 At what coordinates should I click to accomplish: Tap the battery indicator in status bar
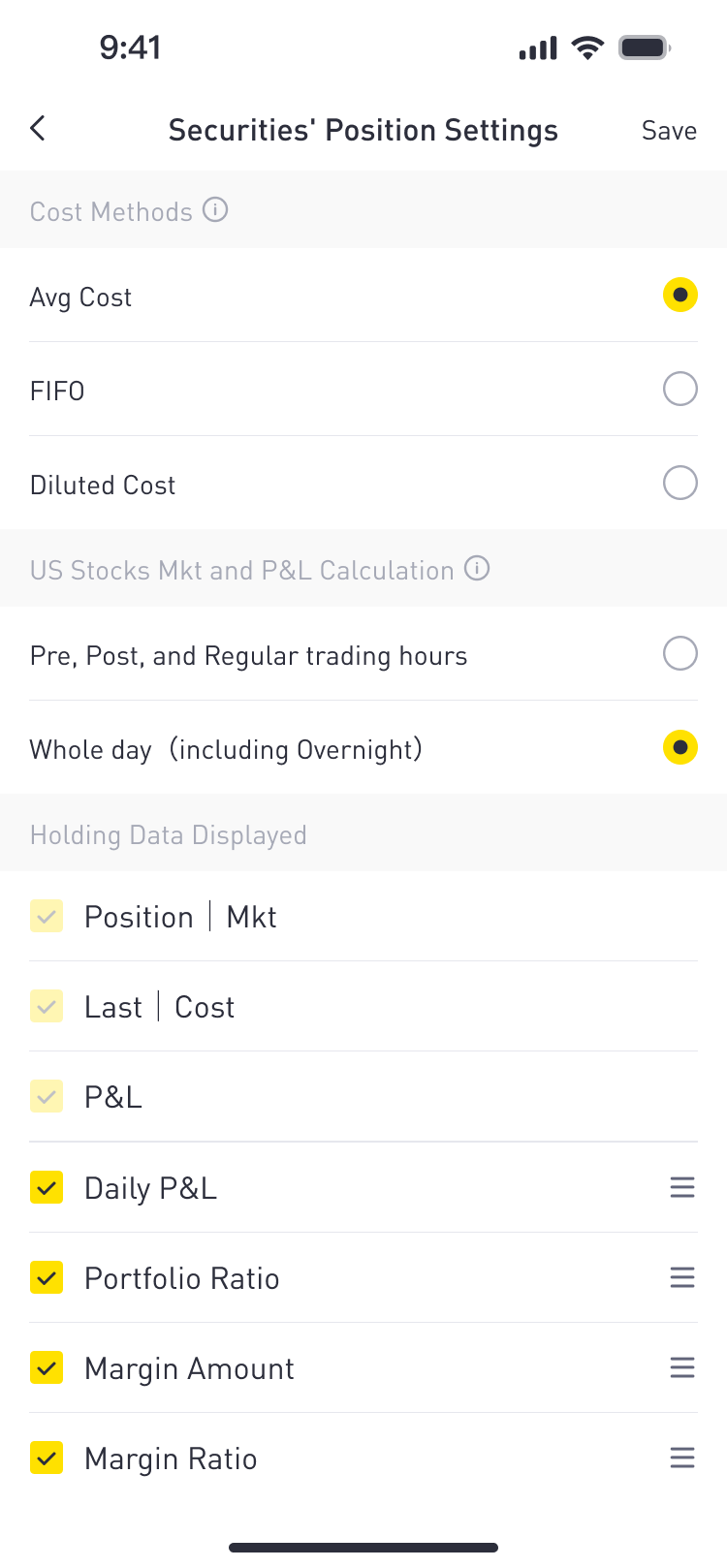coord(646,47)
